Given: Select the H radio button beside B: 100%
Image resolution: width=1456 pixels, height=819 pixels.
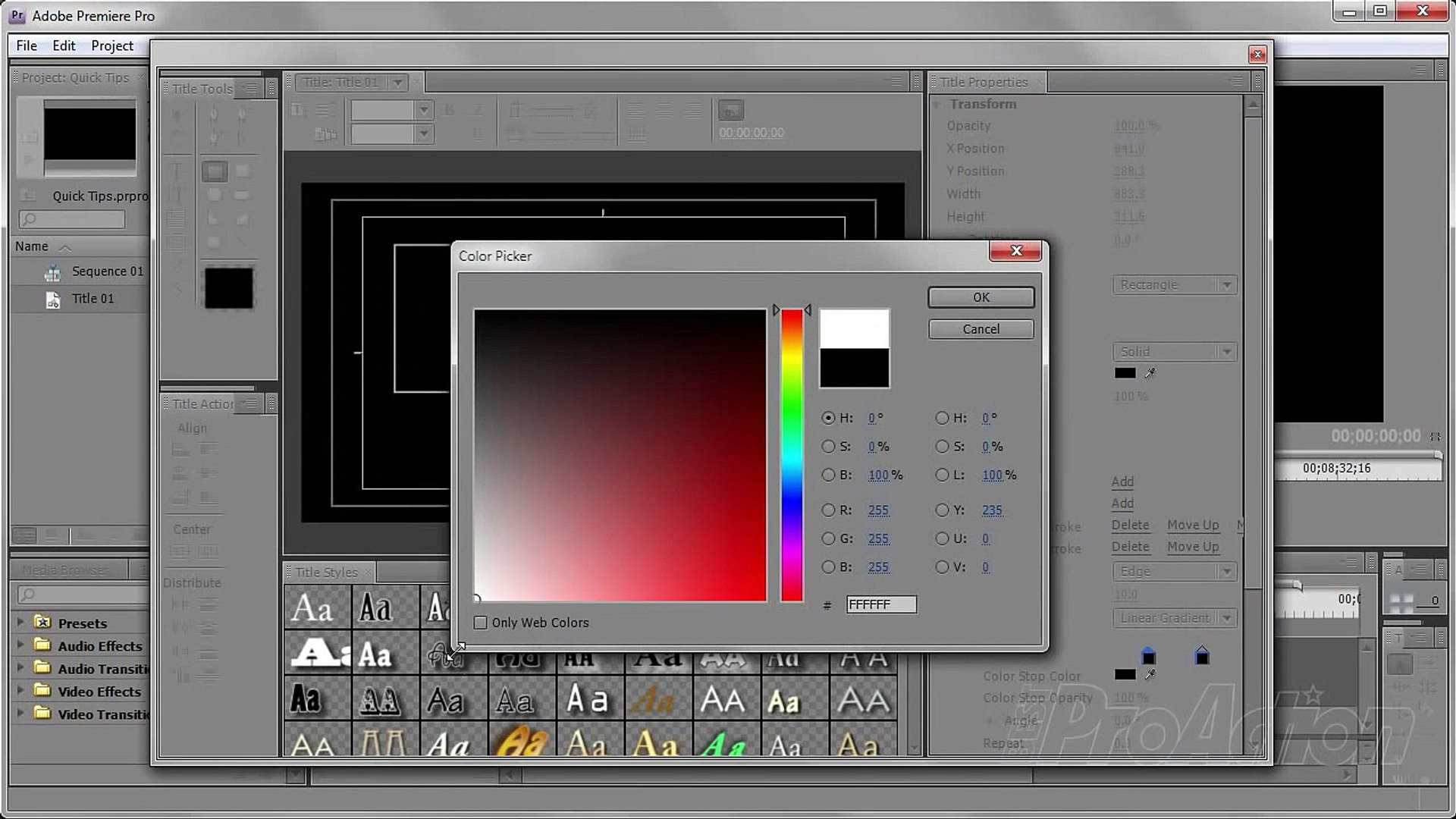Looking at the screenshot, I should coord(828,418).
